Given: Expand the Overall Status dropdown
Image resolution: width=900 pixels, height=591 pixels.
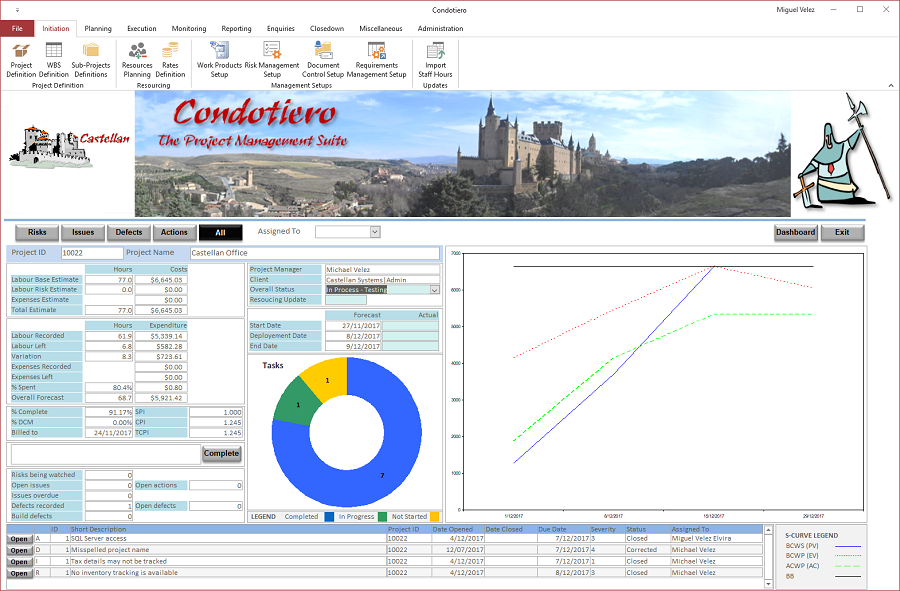Looking at the screenshot, I should pos(435,290).
